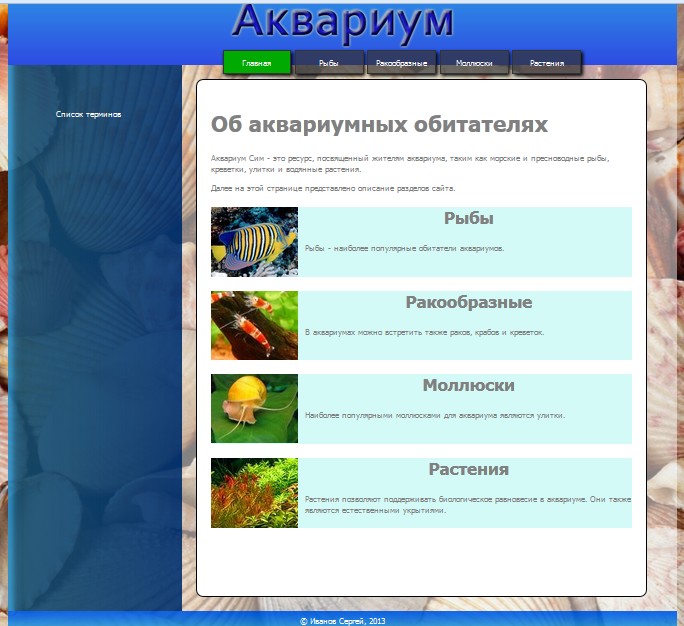The width and height of the screenshot is (684, 626).
Task: Click the Аквариум site title banner
Action: 342,22
